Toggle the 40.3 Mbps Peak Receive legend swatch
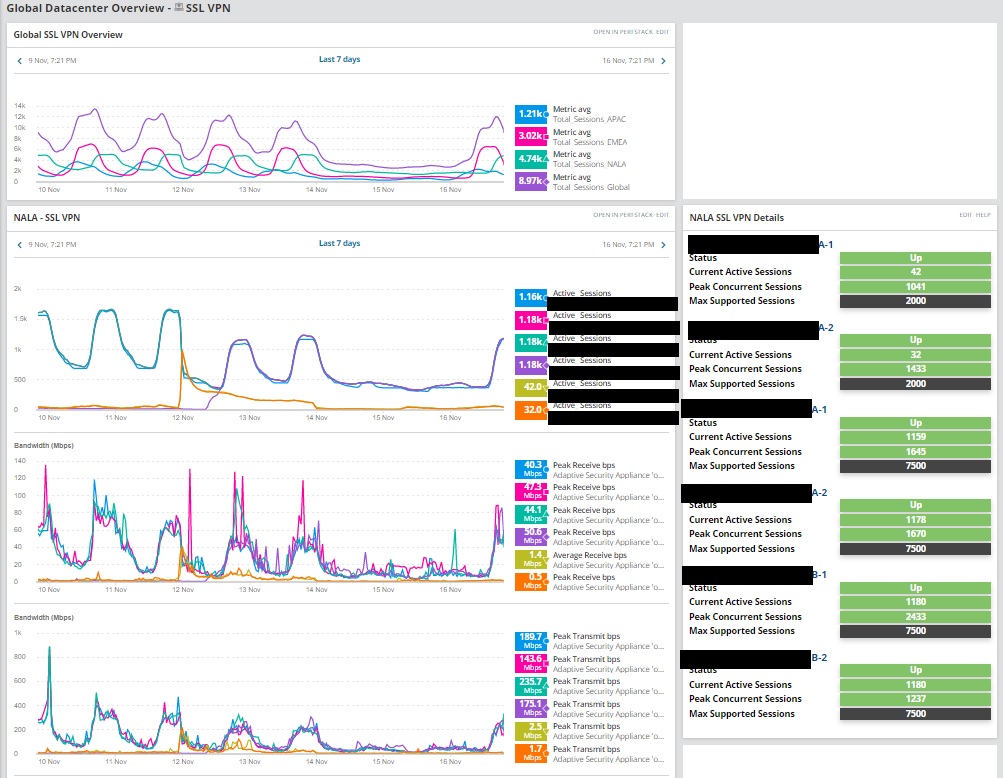 [531, 469]
